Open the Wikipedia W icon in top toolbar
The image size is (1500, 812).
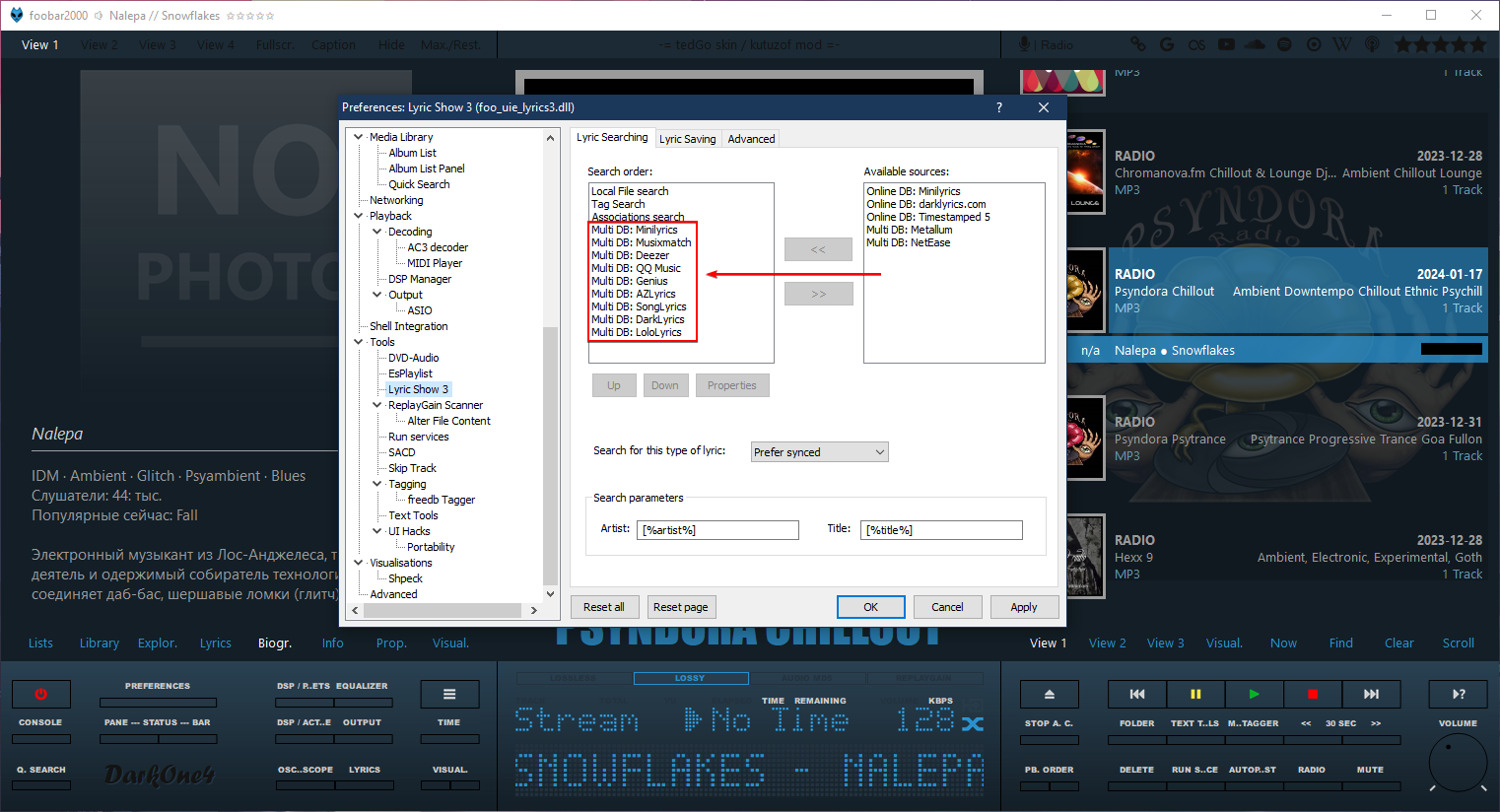coord(1342,44)
